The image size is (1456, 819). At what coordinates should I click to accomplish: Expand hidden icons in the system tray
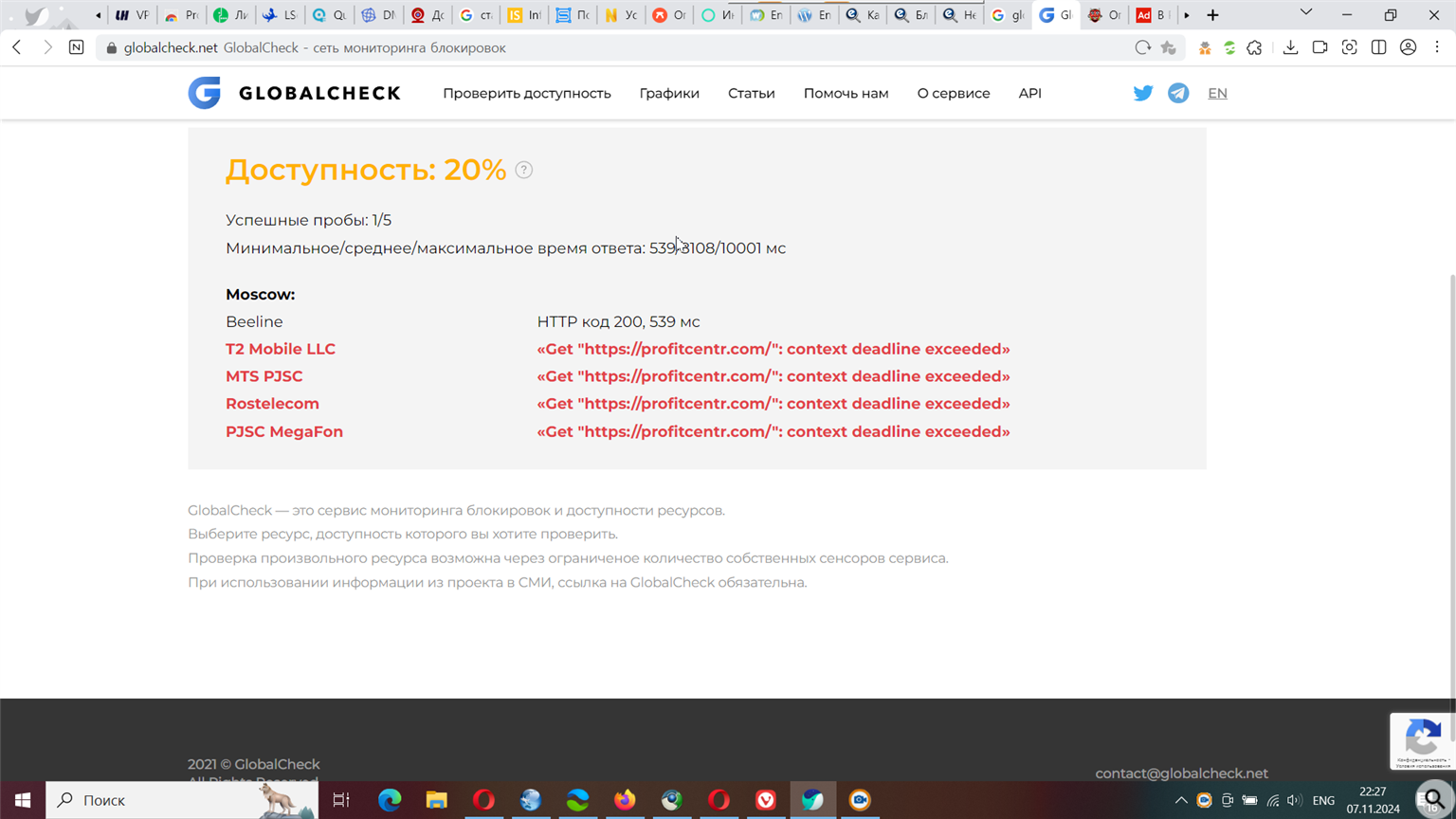[x=1181, y=800]
